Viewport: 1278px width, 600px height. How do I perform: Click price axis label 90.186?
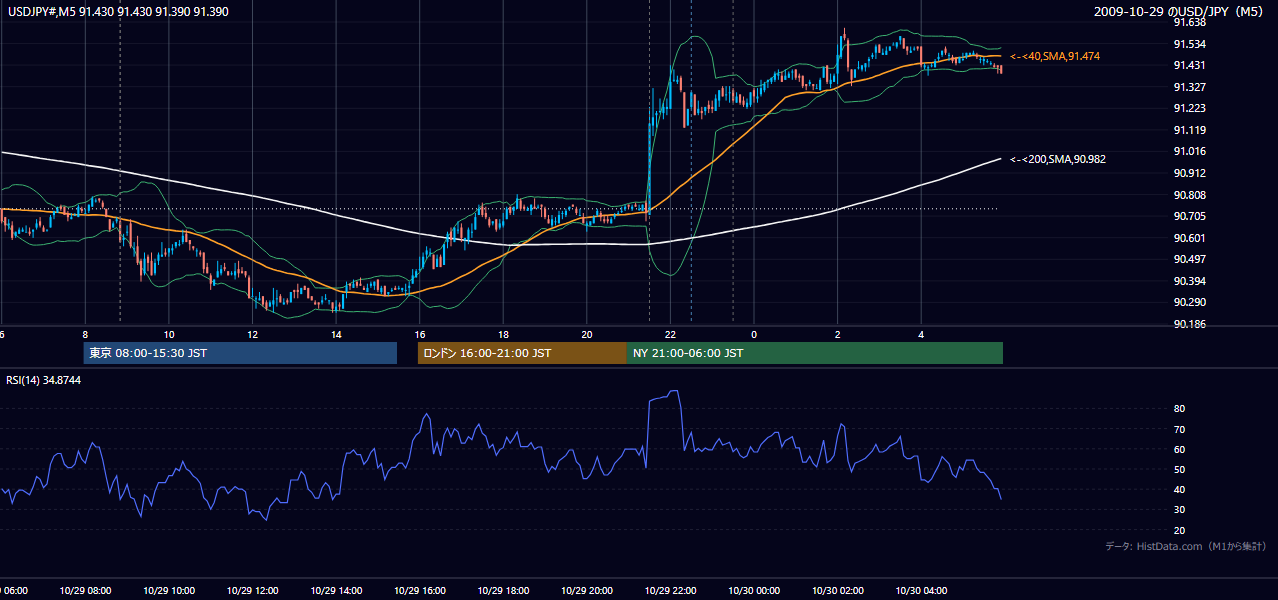tap(1189, 324)
